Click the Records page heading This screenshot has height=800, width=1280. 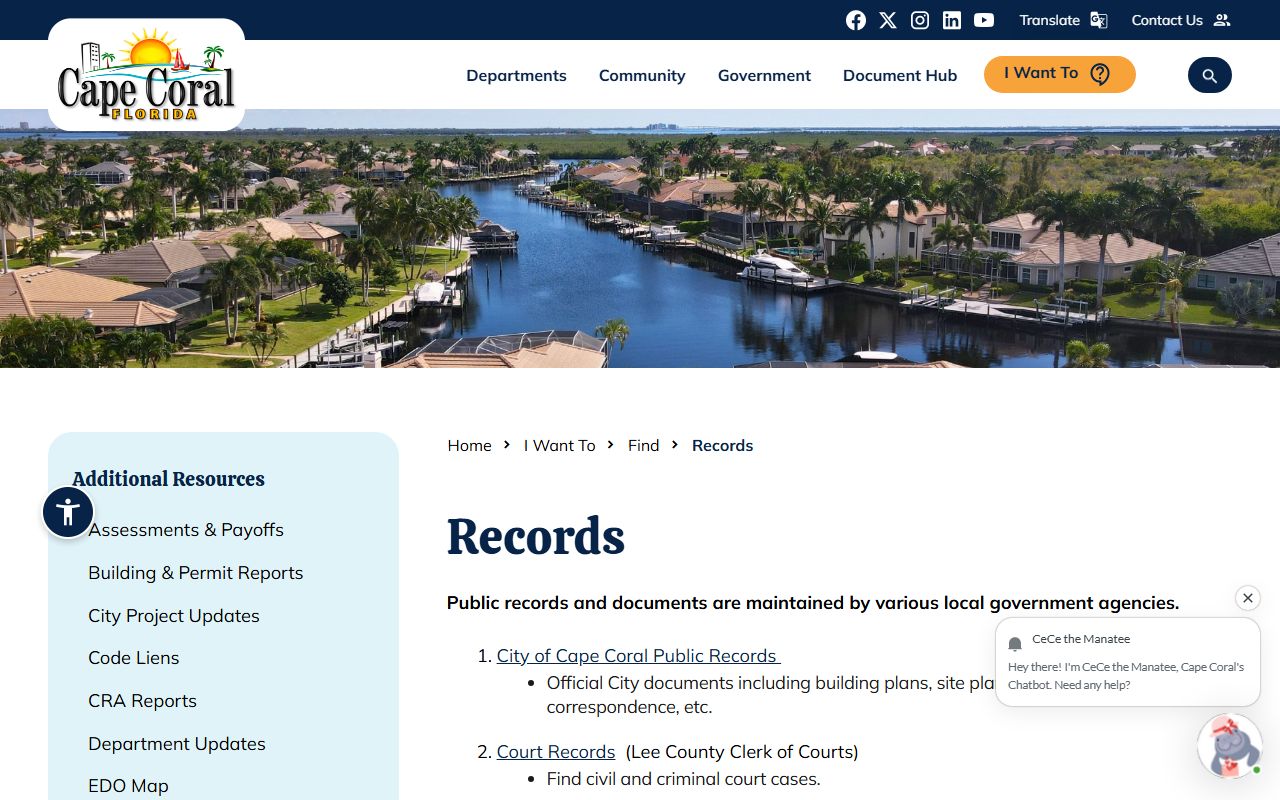535,536
